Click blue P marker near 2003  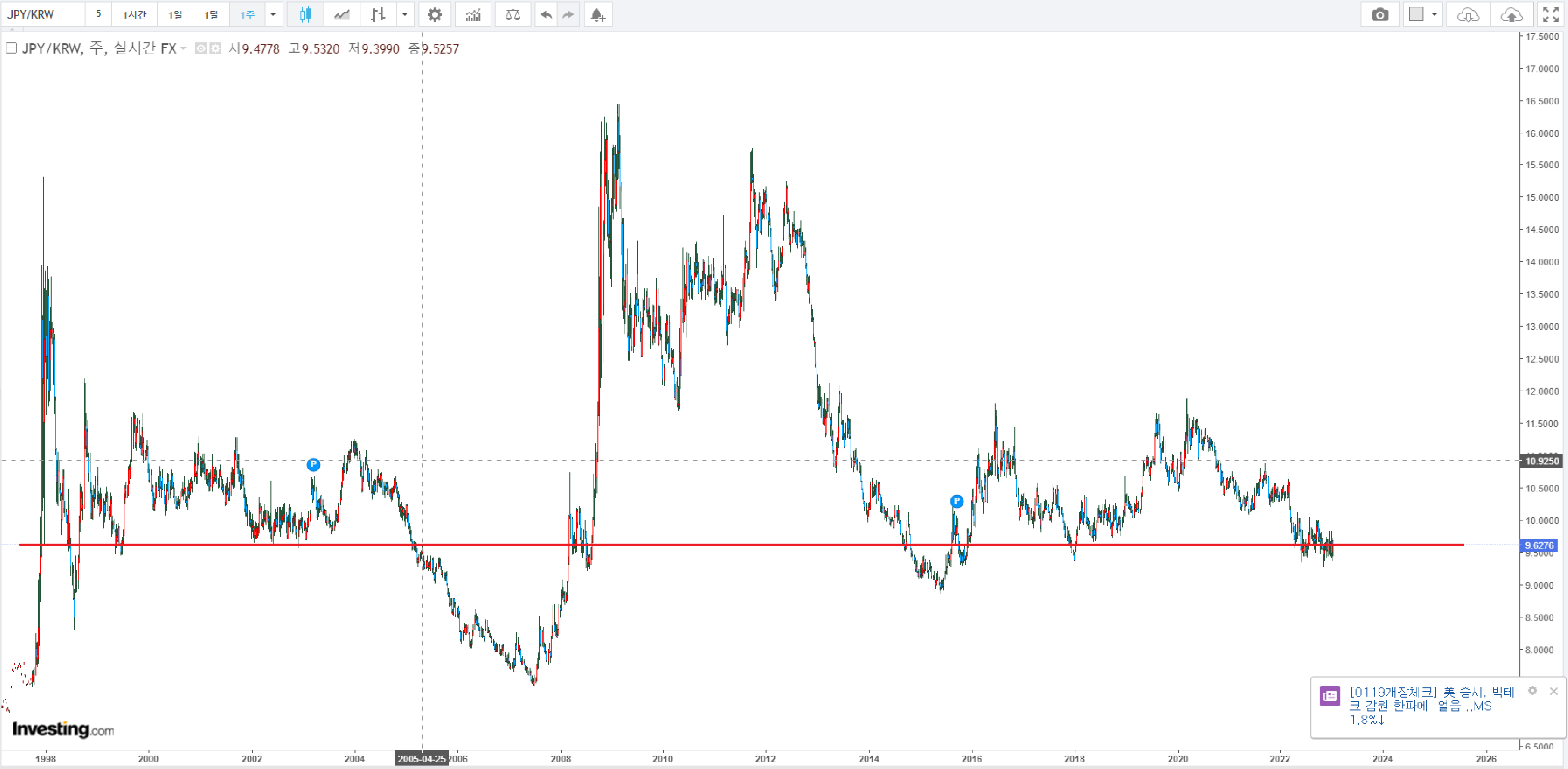[313, 464]
